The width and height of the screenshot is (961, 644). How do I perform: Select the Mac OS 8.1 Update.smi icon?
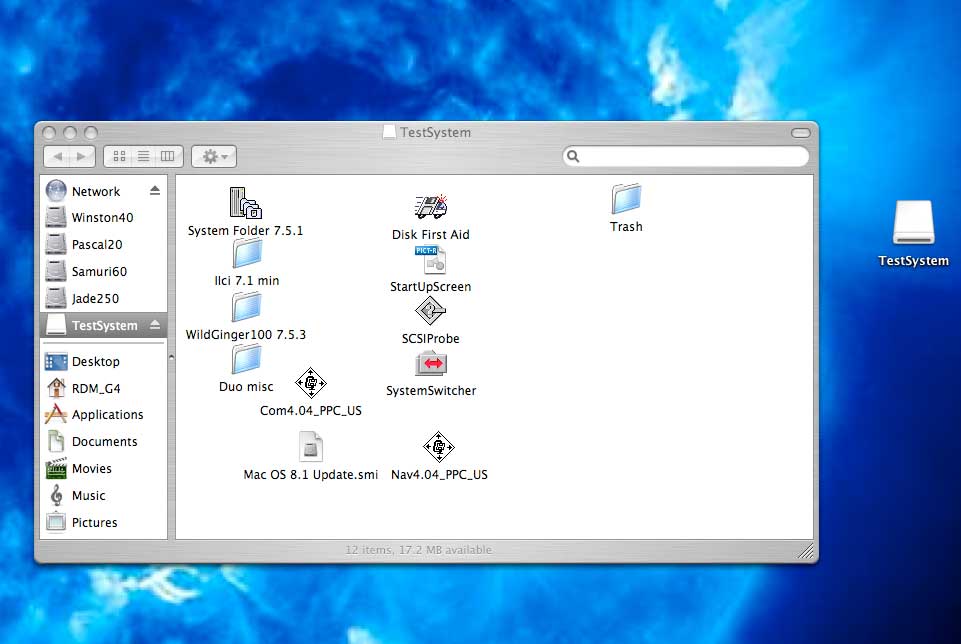coord(311,447)
